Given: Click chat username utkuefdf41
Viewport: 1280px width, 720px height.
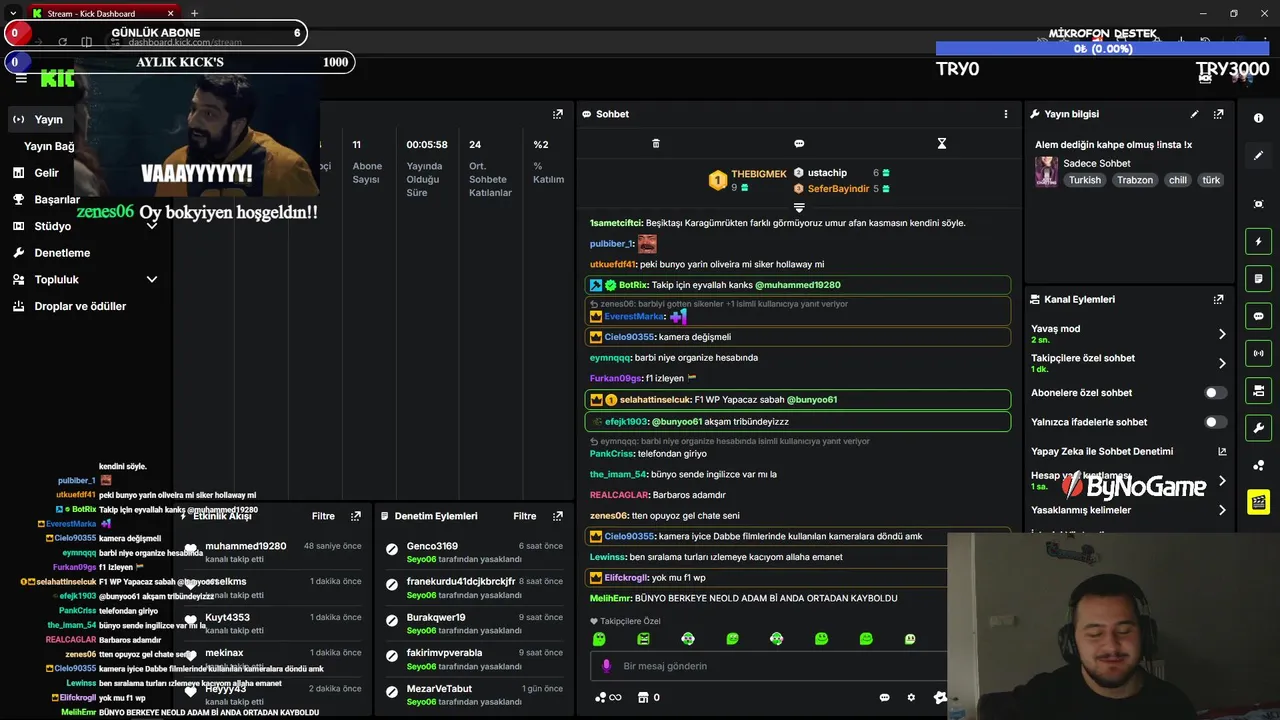Looking at the screenshot, I should click(612, 264).
